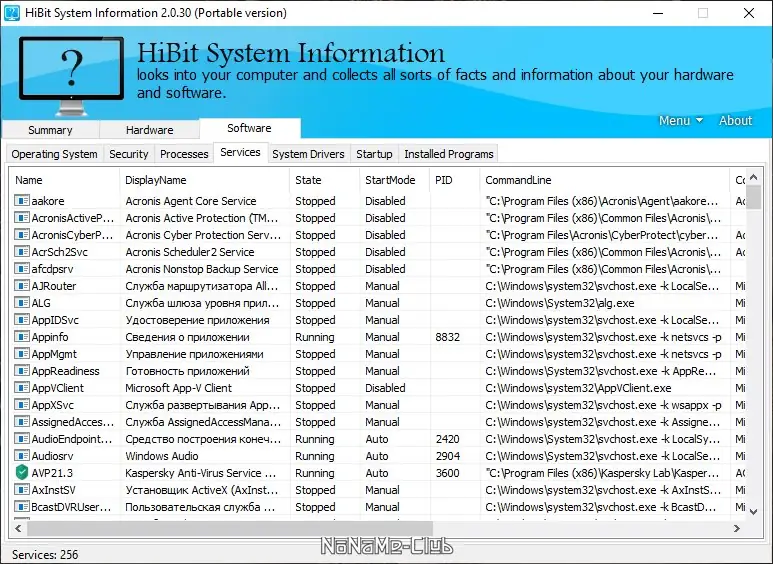The height and width of the screenshot is (564, 773).
Task: Sort by the StartMode column header
Action: [x=394, y=180]
